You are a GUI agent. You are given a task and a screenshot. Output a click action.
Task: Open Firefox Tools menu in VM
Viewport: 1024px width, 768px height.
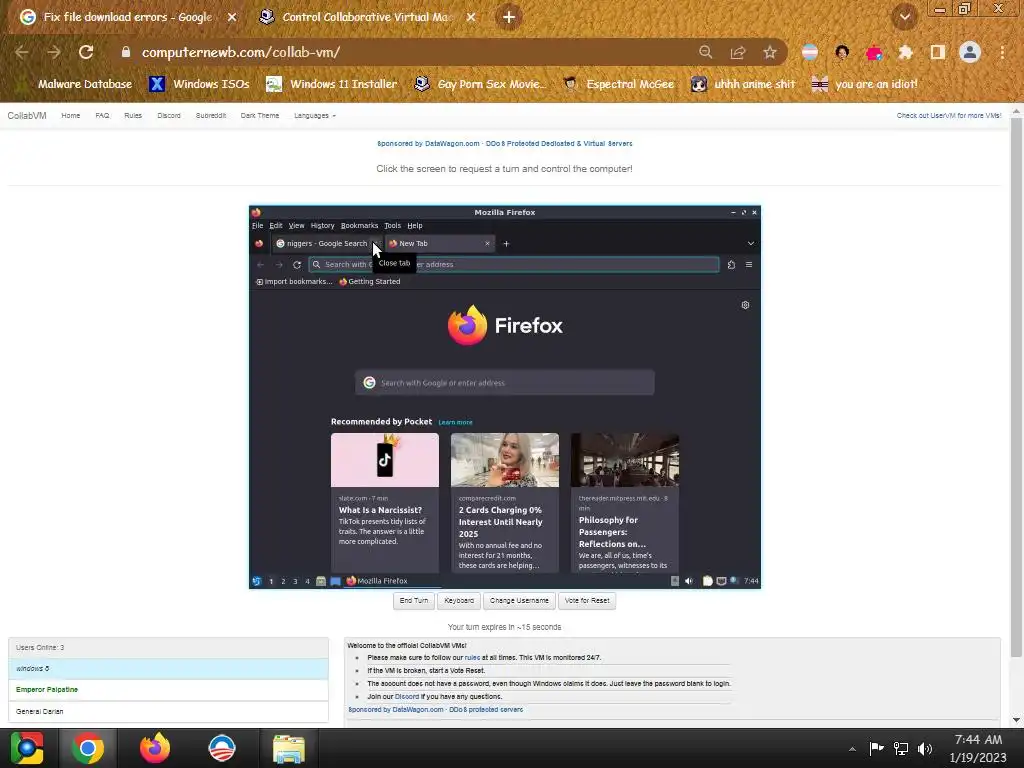(392, 225)
